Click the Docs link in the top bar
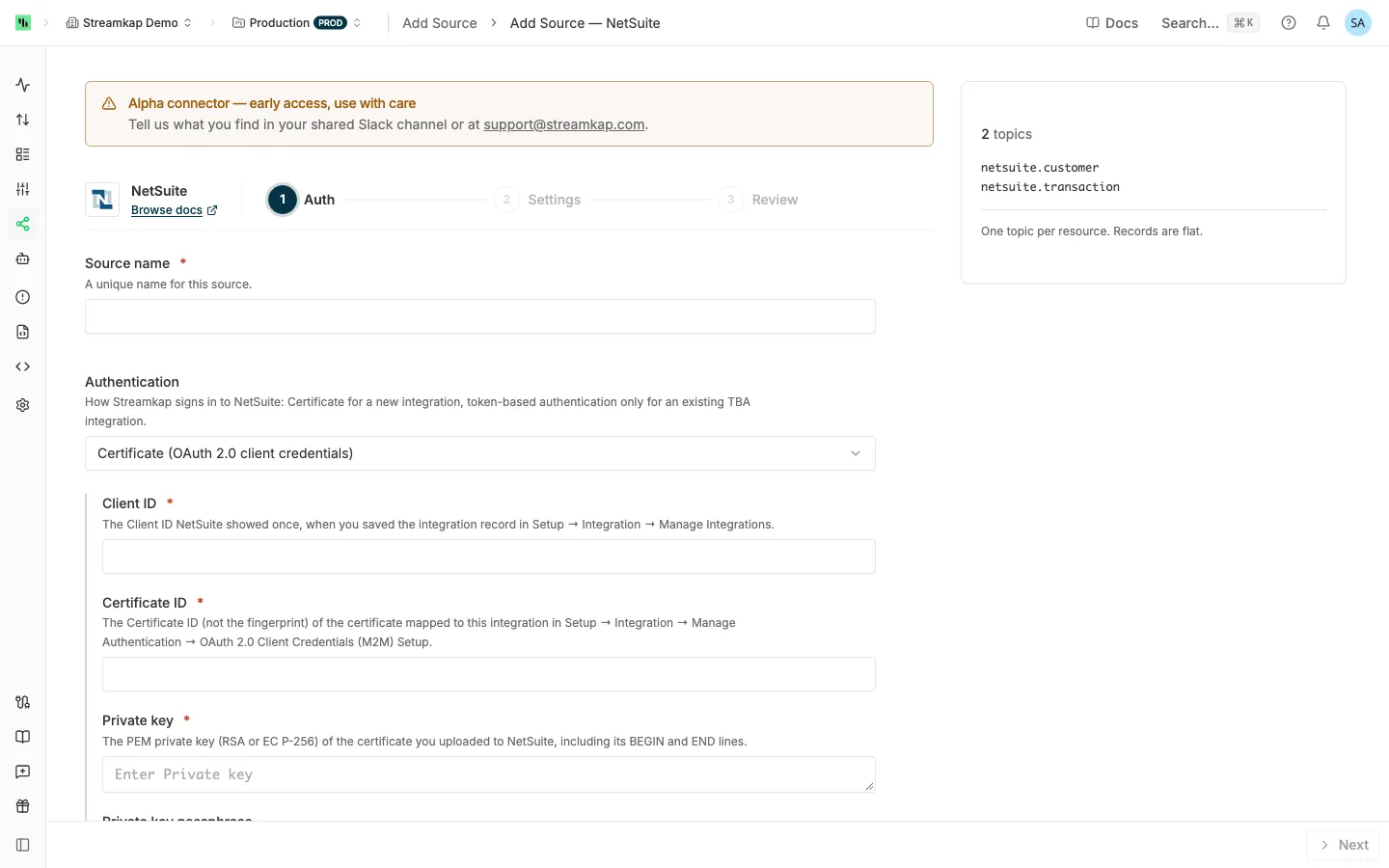1389x868 pixels. [1112, 23]
